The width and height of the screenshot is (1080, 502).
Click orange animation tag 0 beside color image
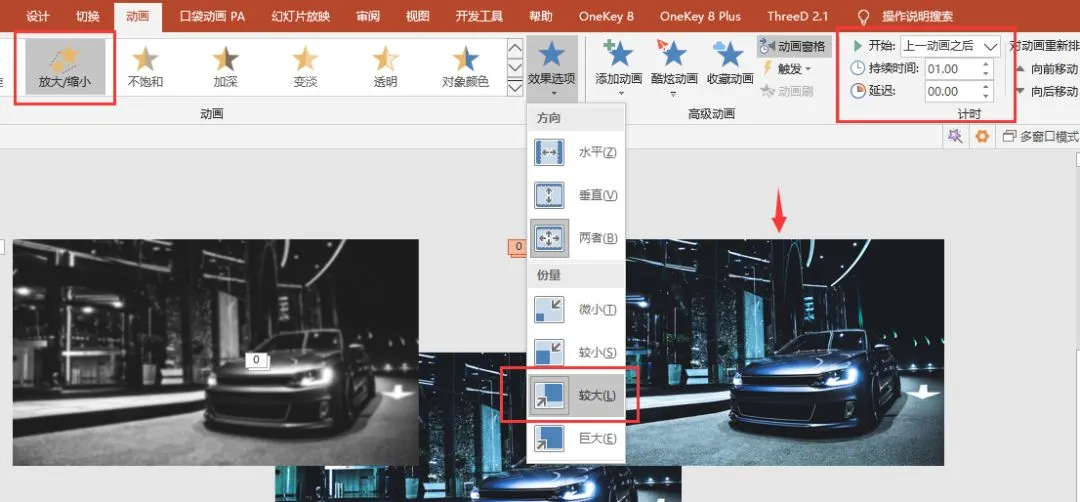pyautogui.click(x=517, y=247)
